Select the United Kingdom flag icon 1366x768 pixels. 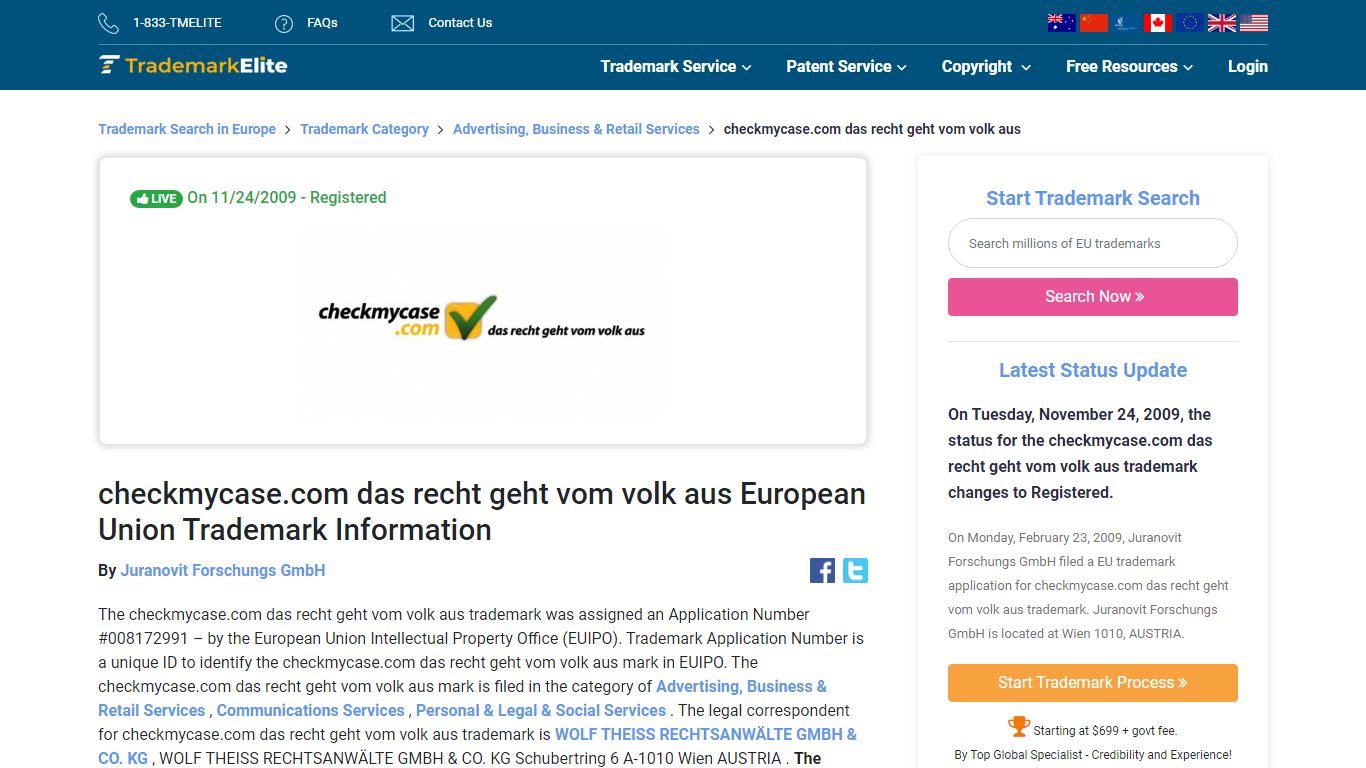pyautogui.click(x=1221, y=22)
